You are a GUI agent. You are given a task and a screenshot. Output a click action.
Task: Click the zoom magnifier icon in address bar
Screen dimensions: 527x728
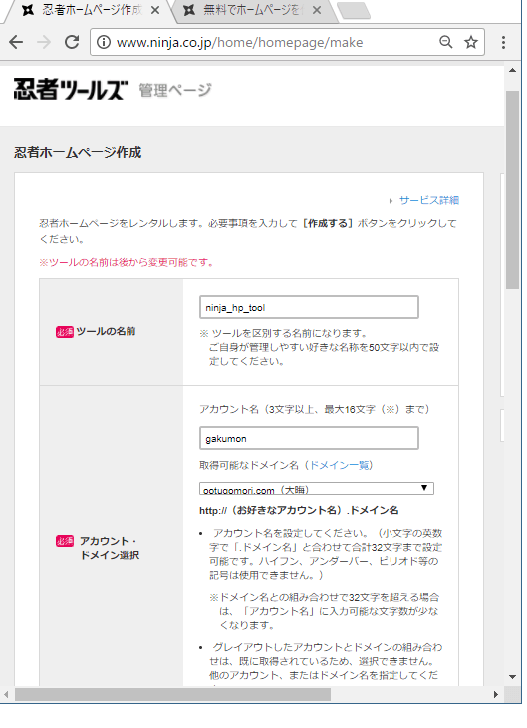point(445,42)
